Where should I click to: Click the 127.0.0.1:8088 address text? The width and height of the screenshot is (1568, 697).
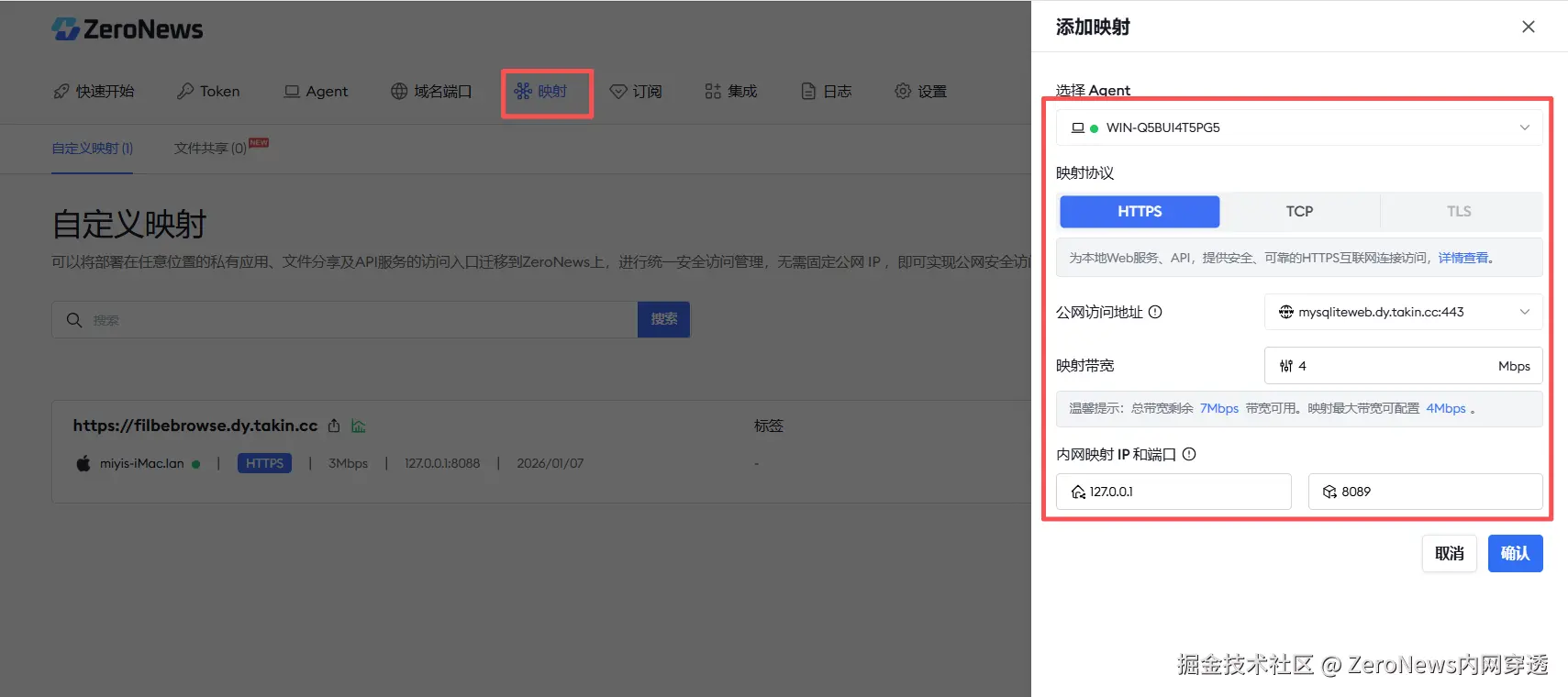tap(442, 463)
